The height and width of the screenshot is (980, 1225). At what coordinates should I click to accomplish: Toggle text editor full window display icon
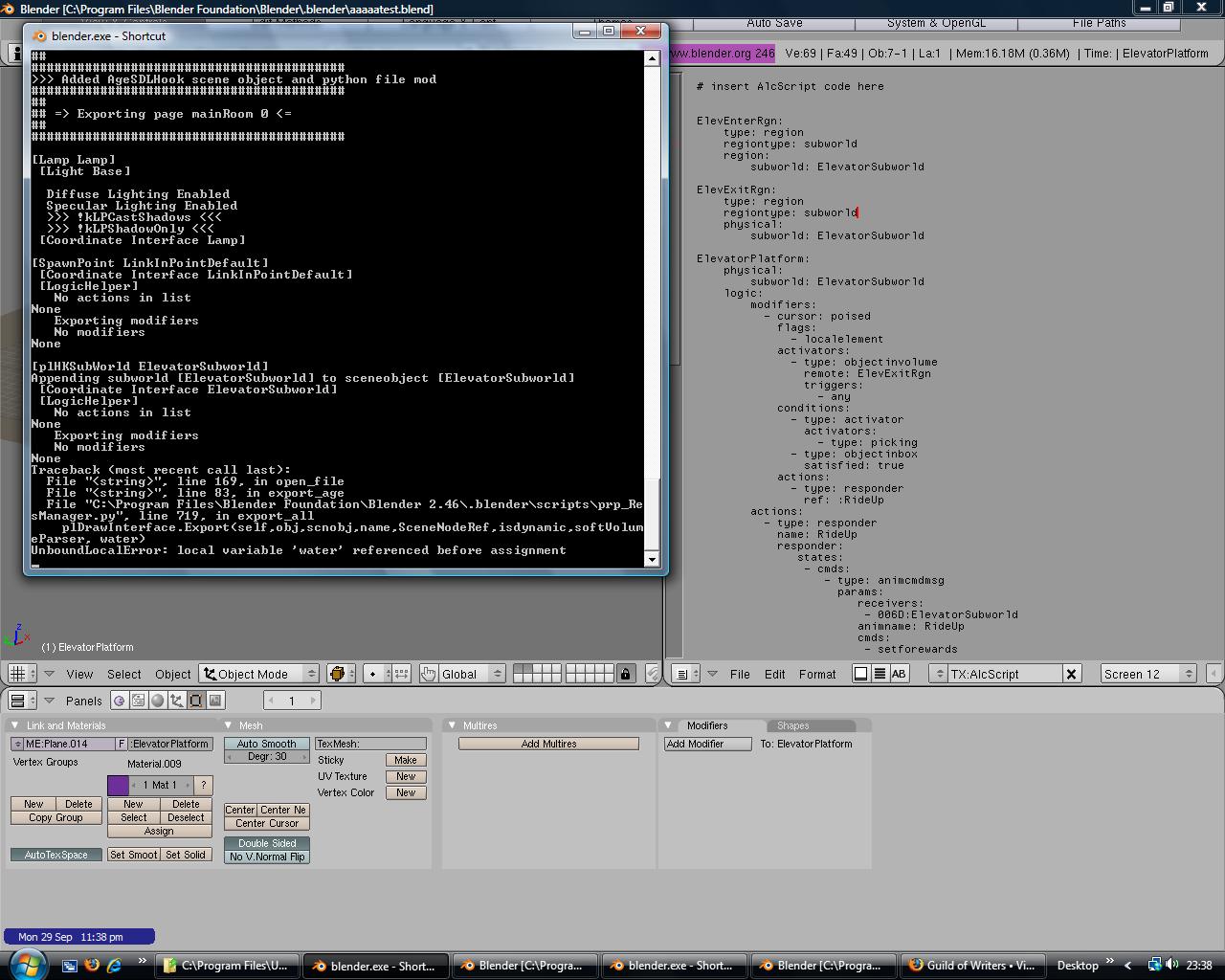click(x=860, y=674)
